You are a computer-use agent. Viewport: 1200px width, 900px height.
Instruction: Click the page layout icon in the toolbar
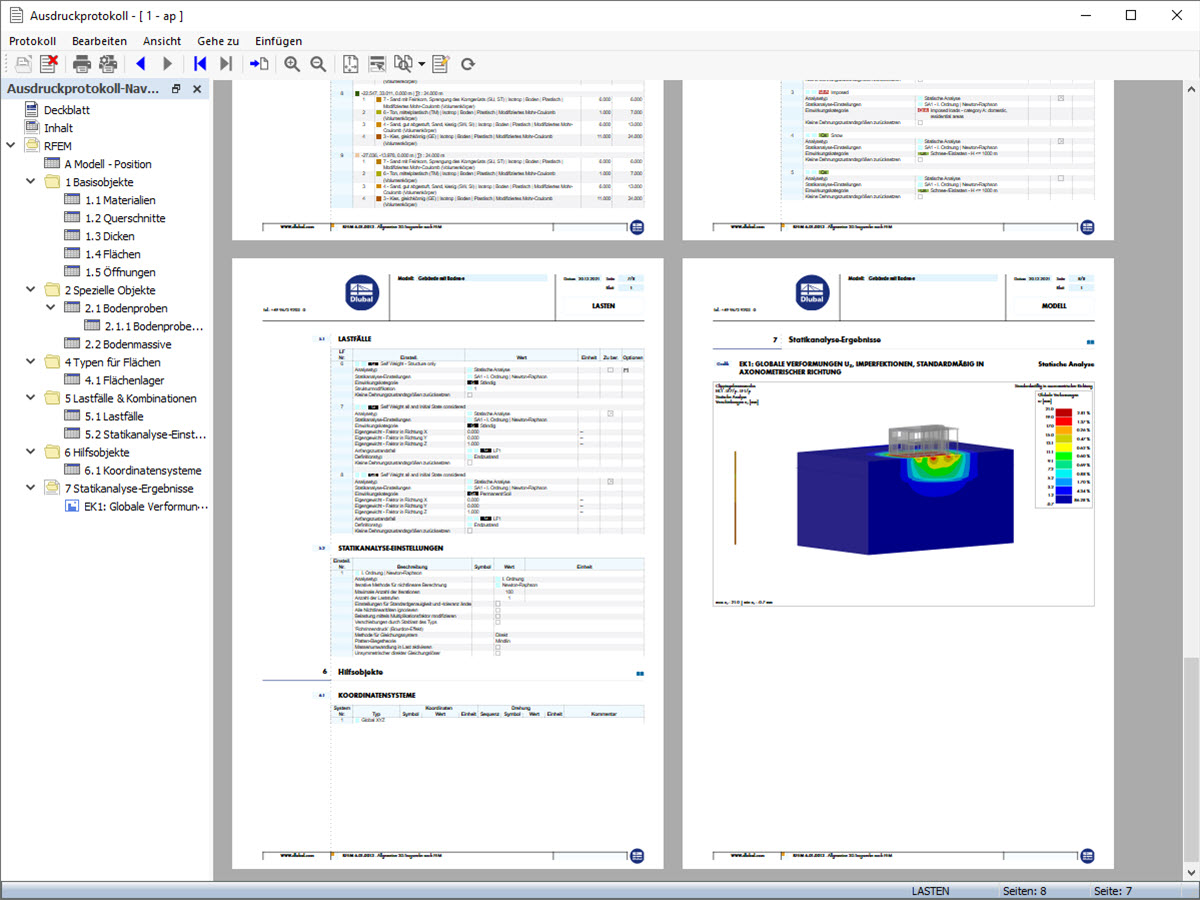tap(351, 64)
